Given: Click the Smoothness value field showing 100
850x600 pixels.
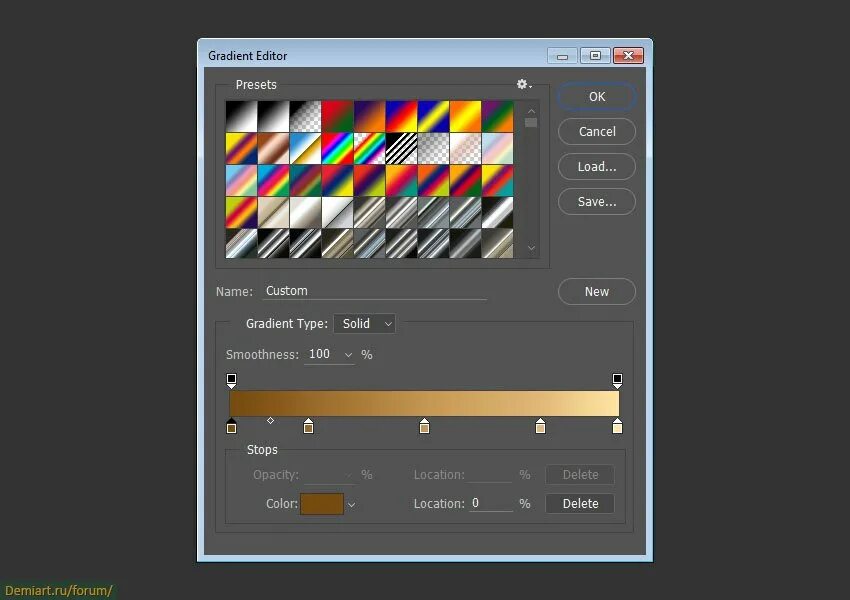Looking at the screenshot, I should point(323,354).
